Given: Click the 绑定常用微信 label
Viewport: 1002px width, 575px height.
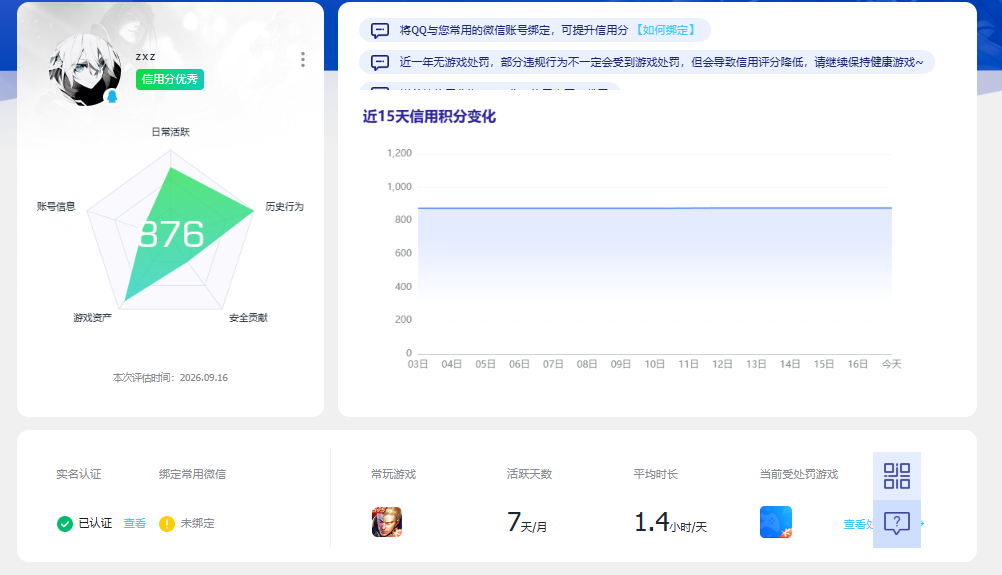Looking at the screenshot, I should (192, 474).
